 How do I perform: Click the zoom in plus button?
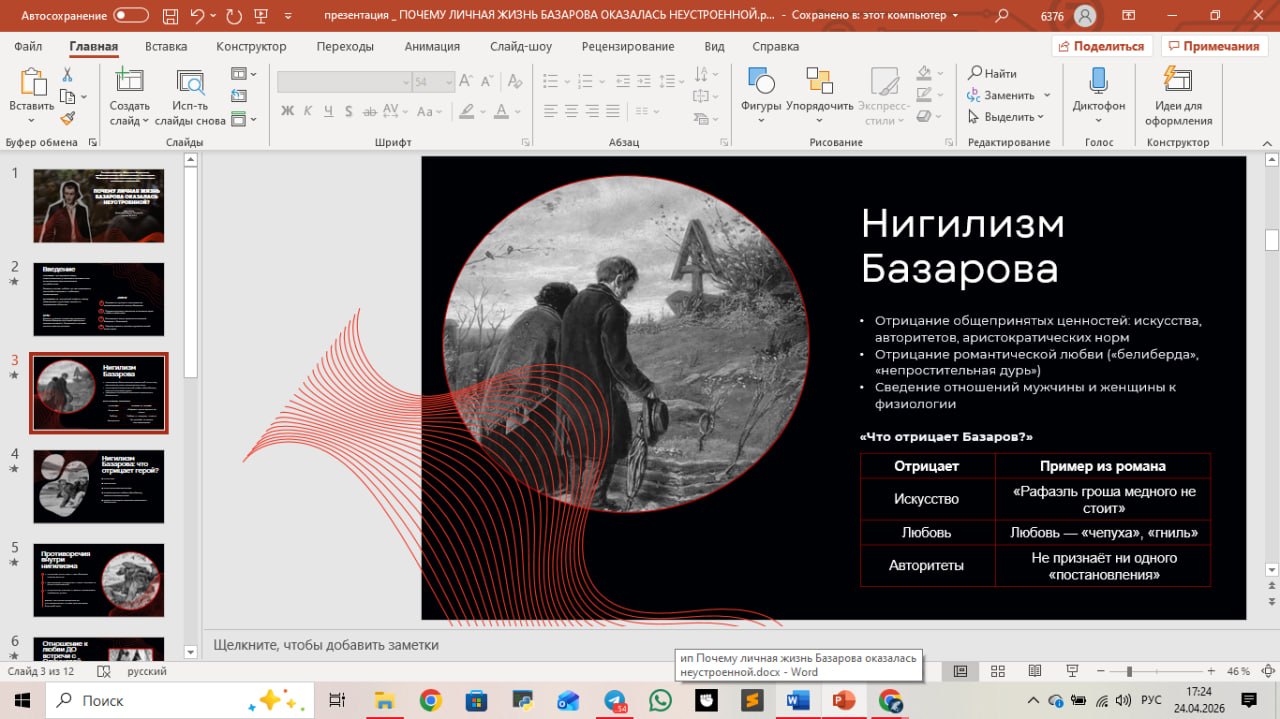1211,671
